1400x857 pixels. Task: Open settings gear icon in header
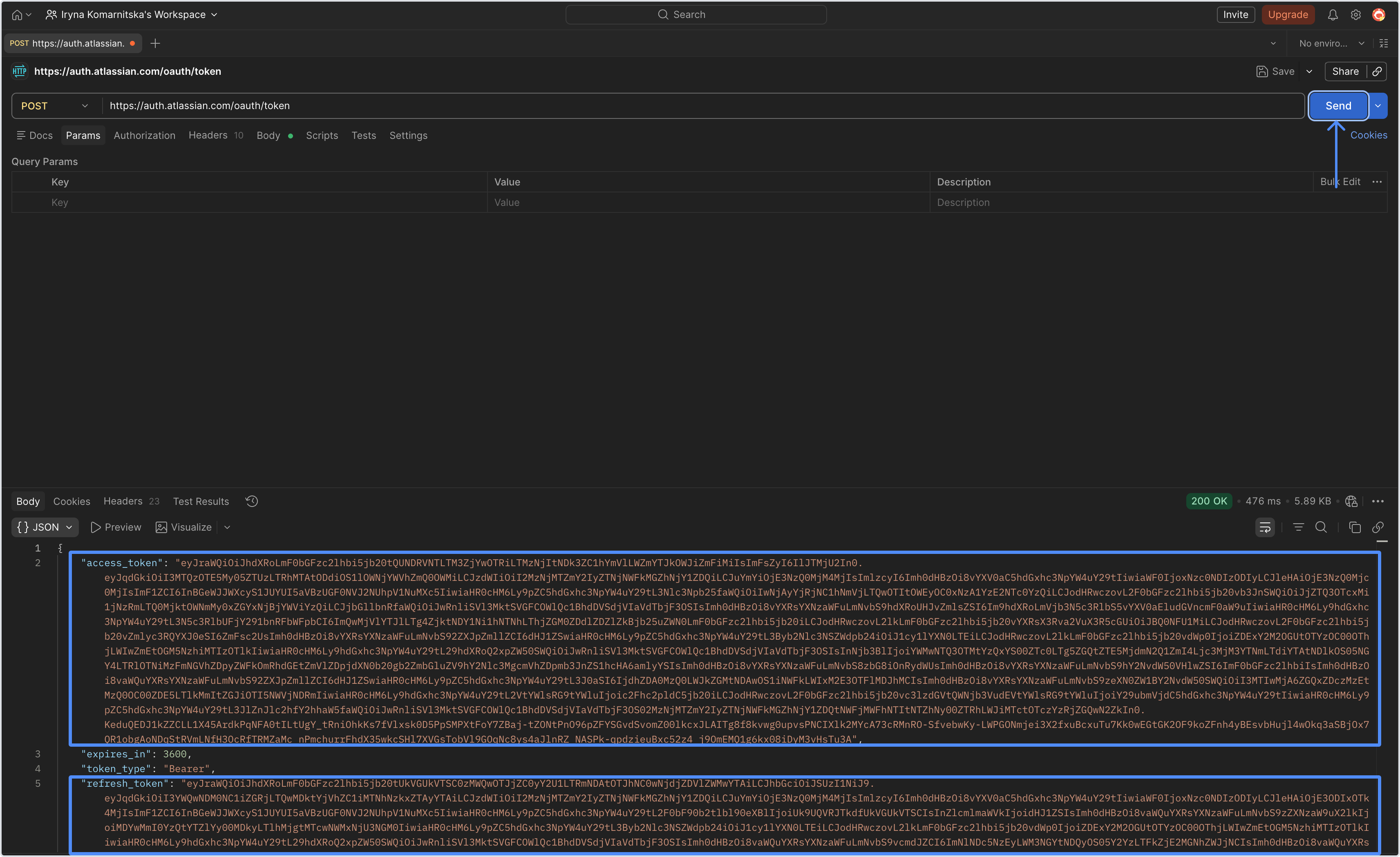click(1356, 15)
